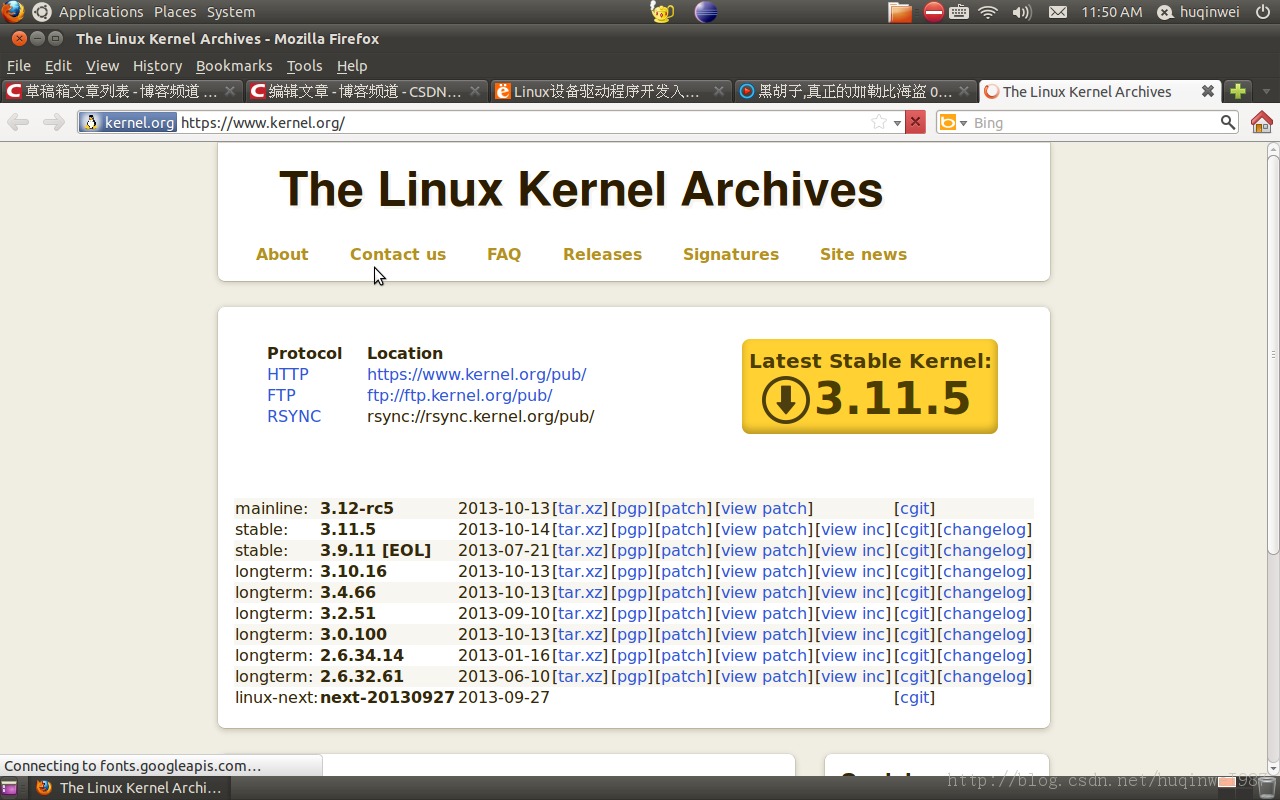Viewport: 1280px width, 800px height.
Task: Open the Bookmarks menu
Action: click(x=234, y=66)
